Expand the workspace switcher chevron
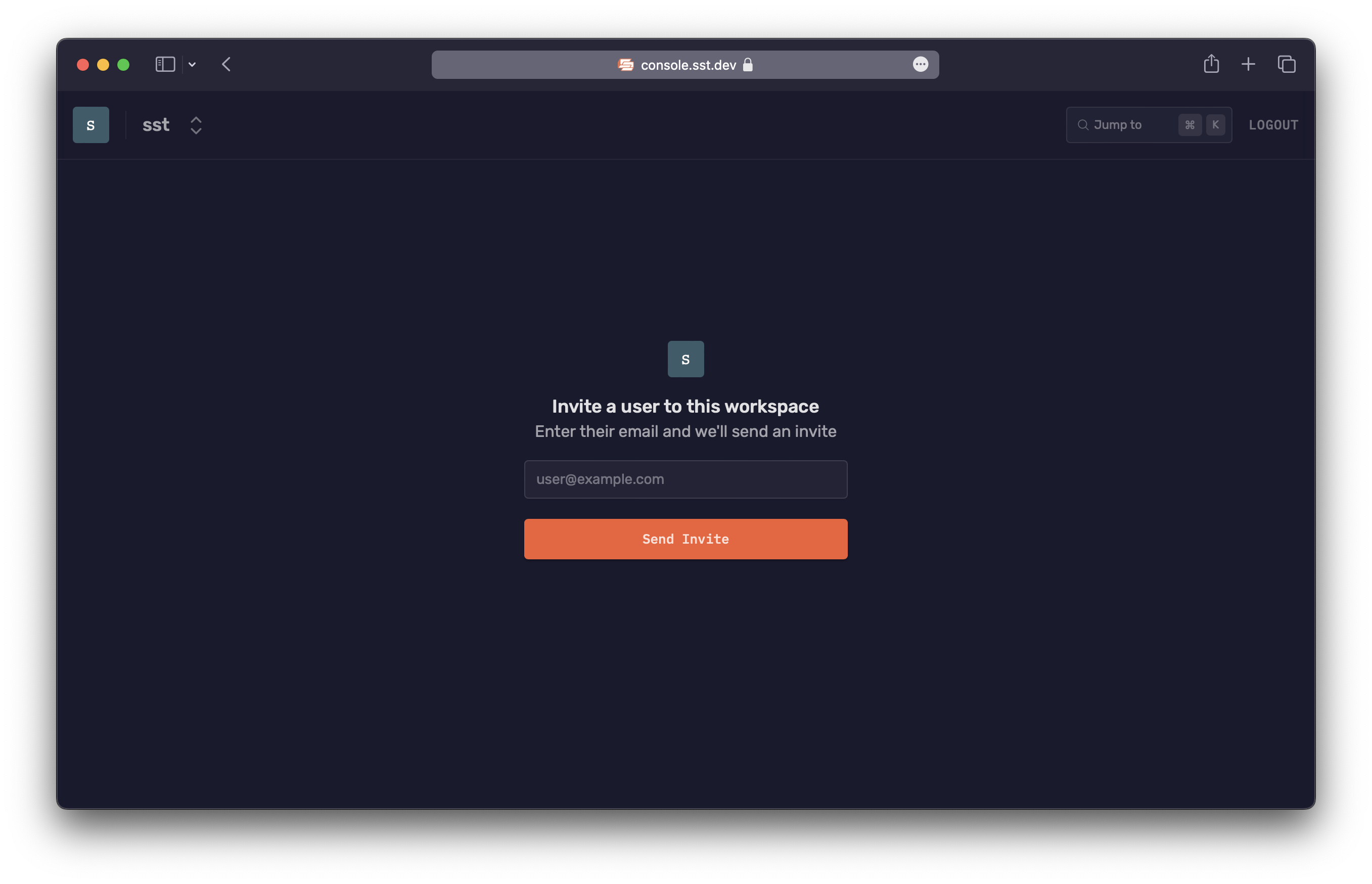This screenshot has width=1372, height=884. click(x=196, y=124)
